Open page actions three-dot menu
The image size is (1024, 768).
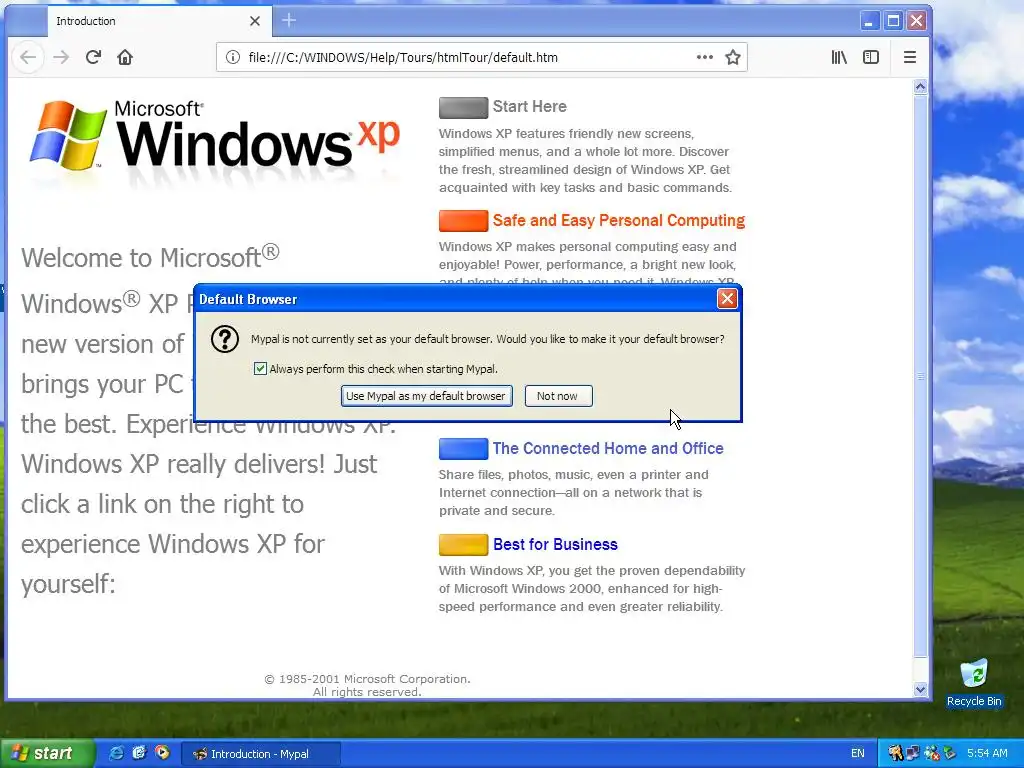point(705,57)
